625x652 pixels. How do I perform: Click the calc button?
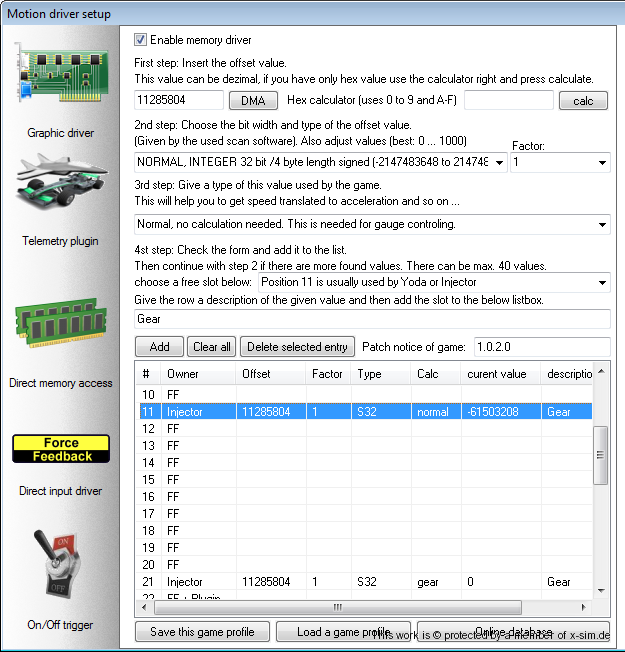583,101
